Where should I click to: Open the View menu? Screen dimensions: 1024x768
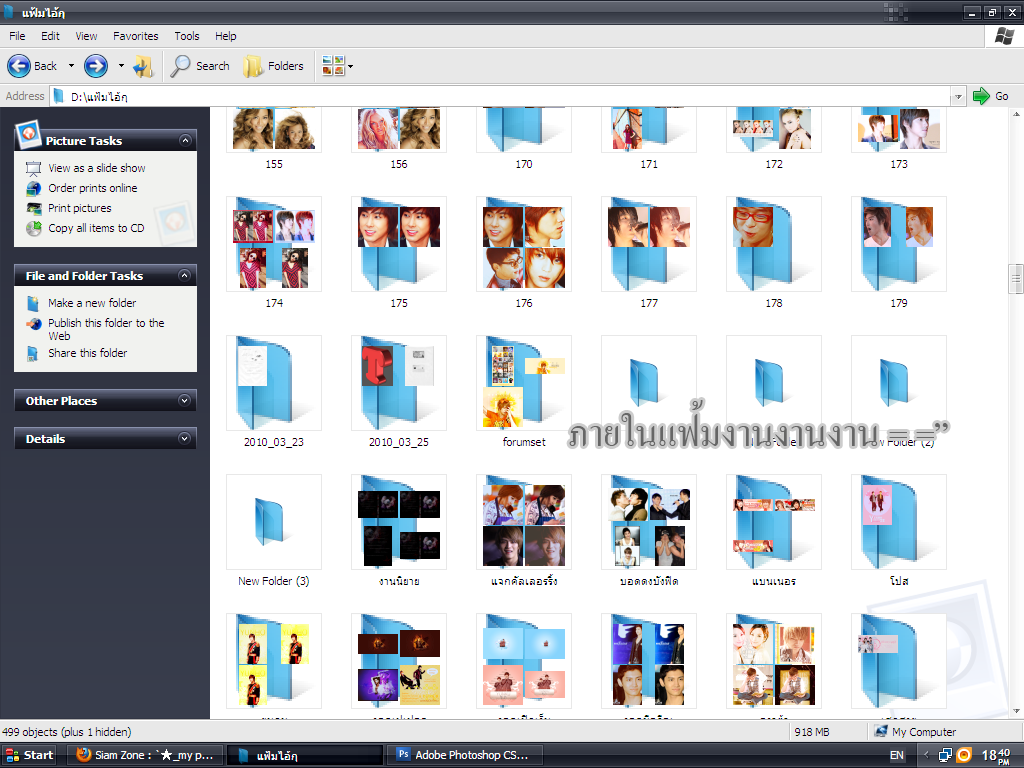[86, 36]
